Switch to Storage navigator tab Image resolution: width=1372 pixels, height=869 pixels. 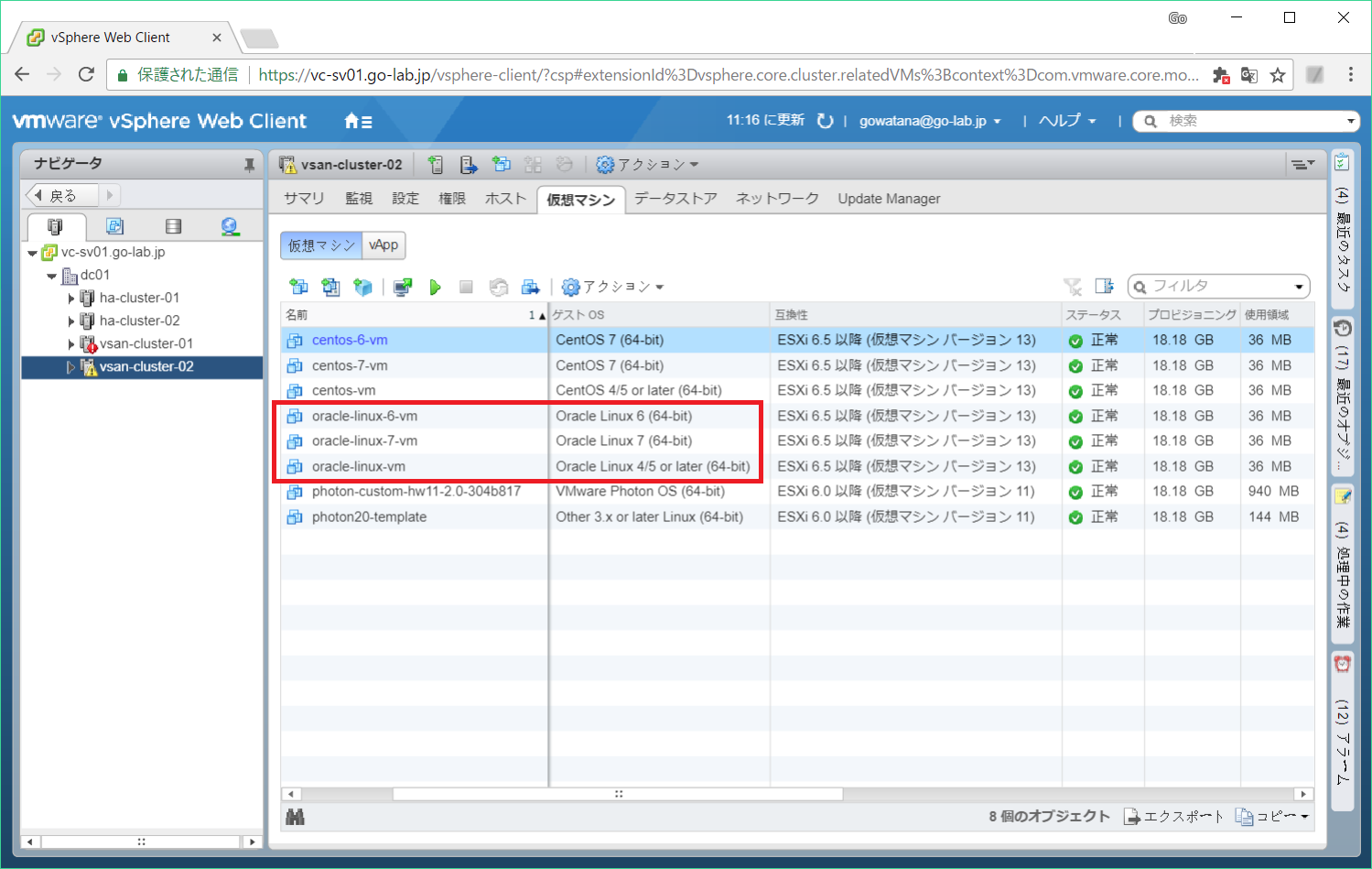(x=173, y=226)
